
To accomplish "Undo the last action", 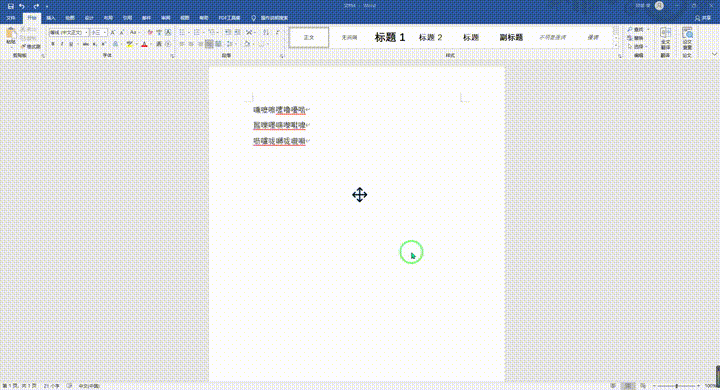I will pyautogui.click(x=22, y=6).
